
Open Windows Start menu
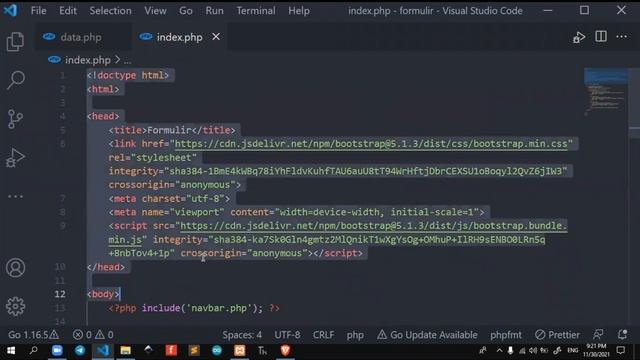coord(11,351)
